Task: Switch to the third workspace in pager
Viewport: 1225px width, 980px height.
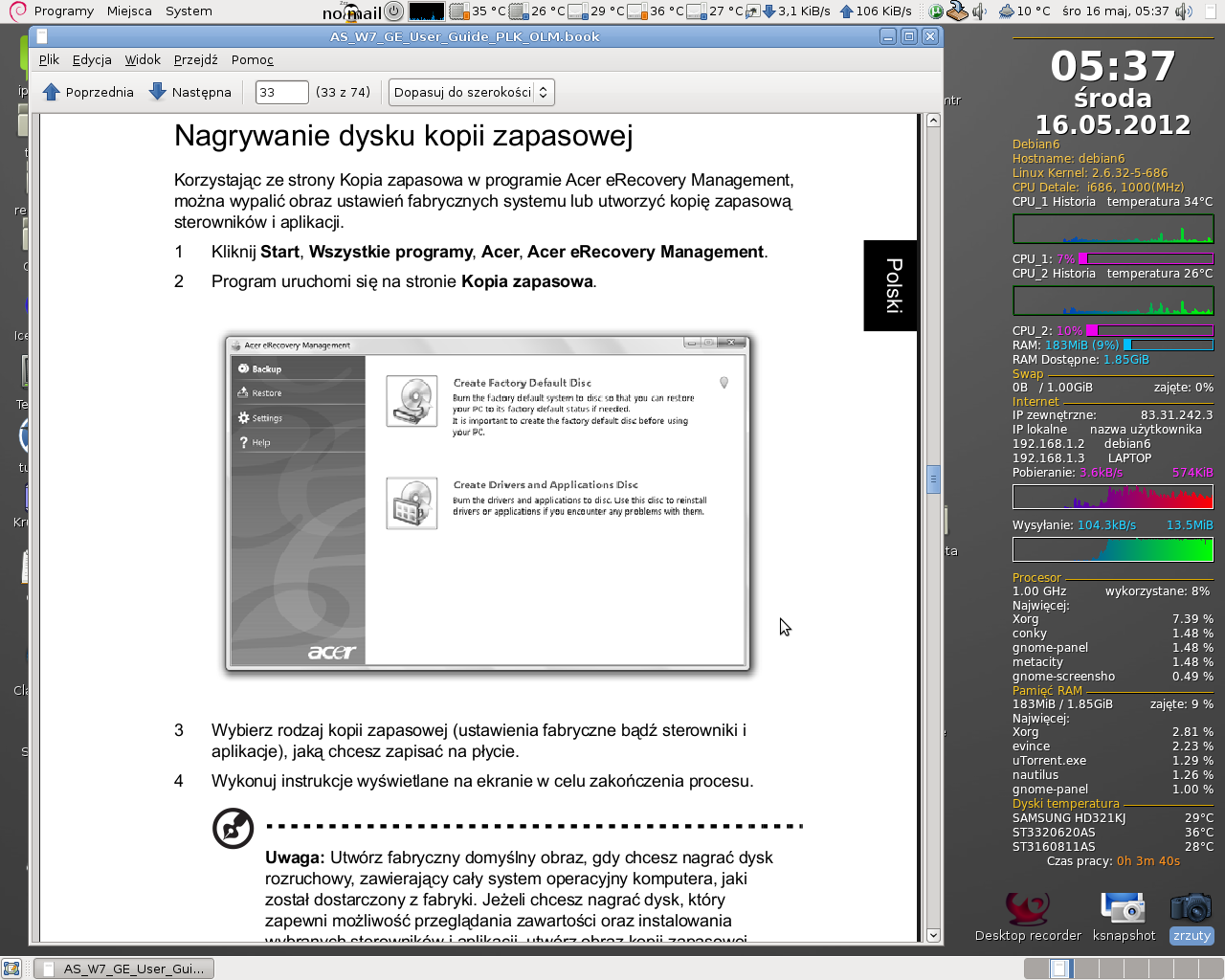Action: [1086, 969]
